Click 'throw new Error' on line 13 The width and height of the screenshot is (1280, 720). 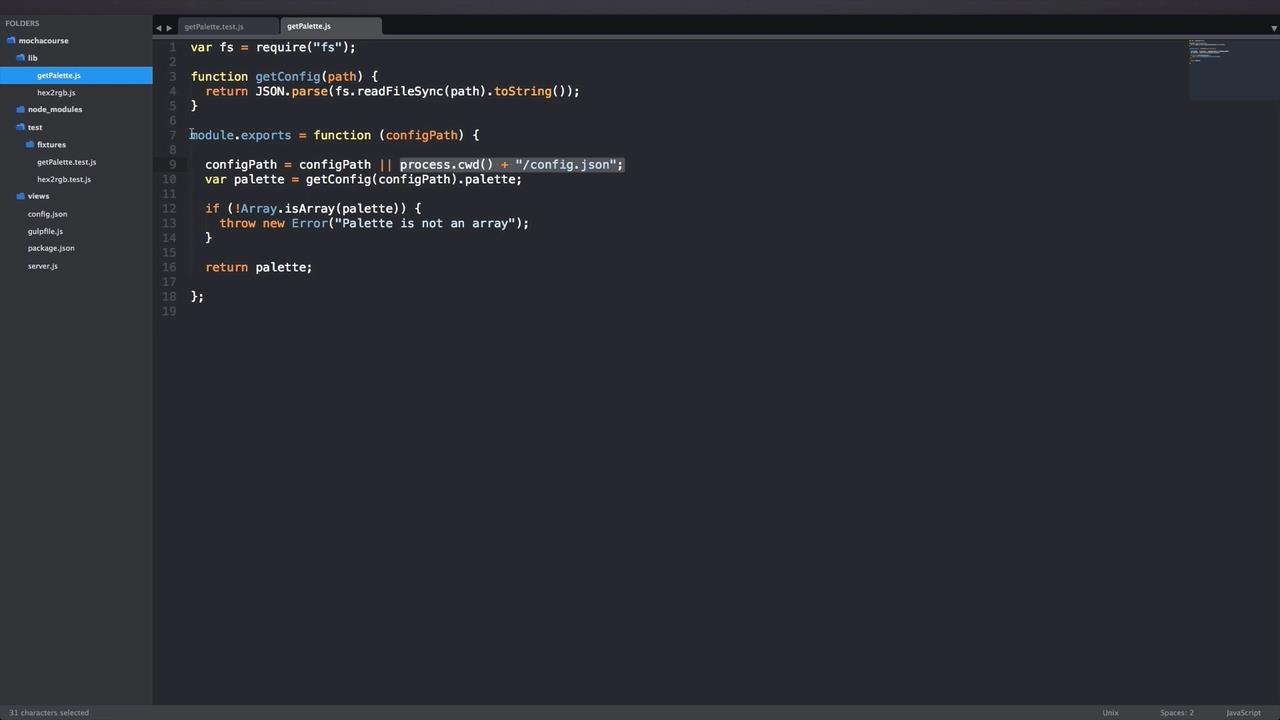pos(274,223)
